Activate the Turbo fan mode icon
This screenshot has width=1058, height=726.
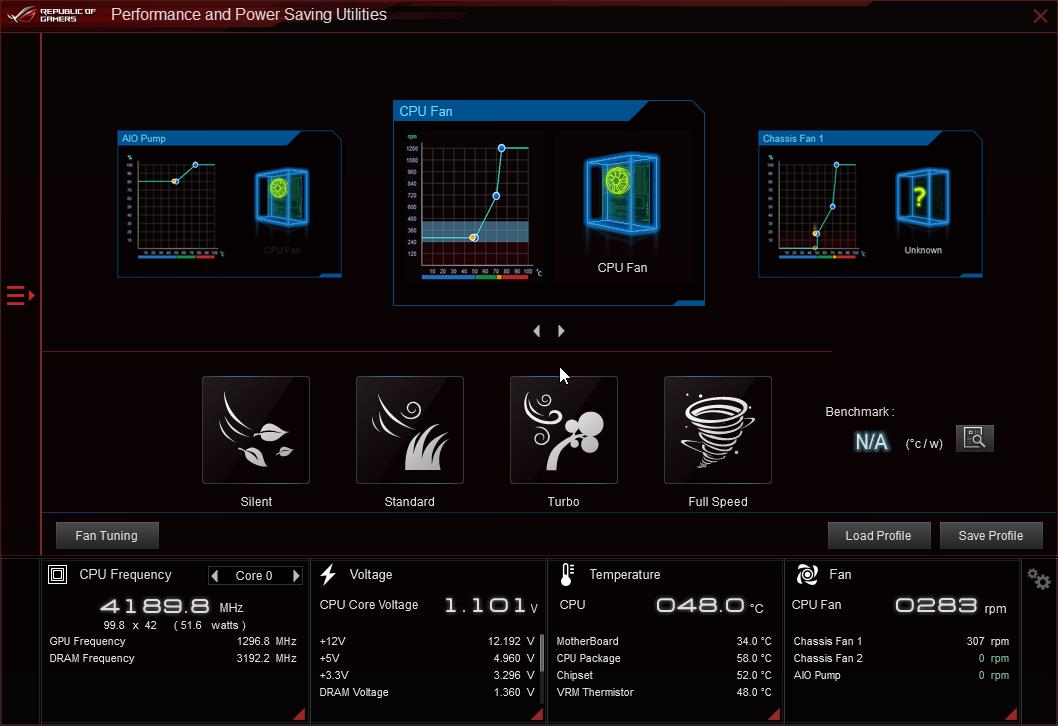564,430
